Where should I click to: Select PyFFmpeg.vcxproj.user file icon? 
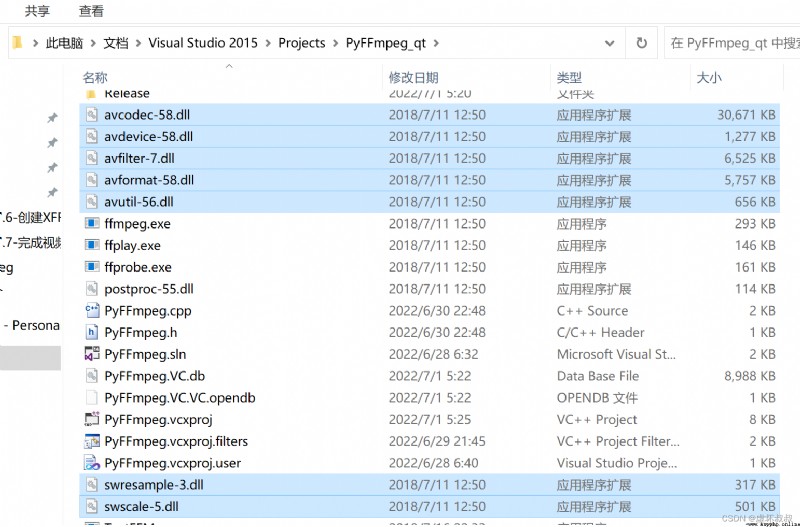[92, 463]
